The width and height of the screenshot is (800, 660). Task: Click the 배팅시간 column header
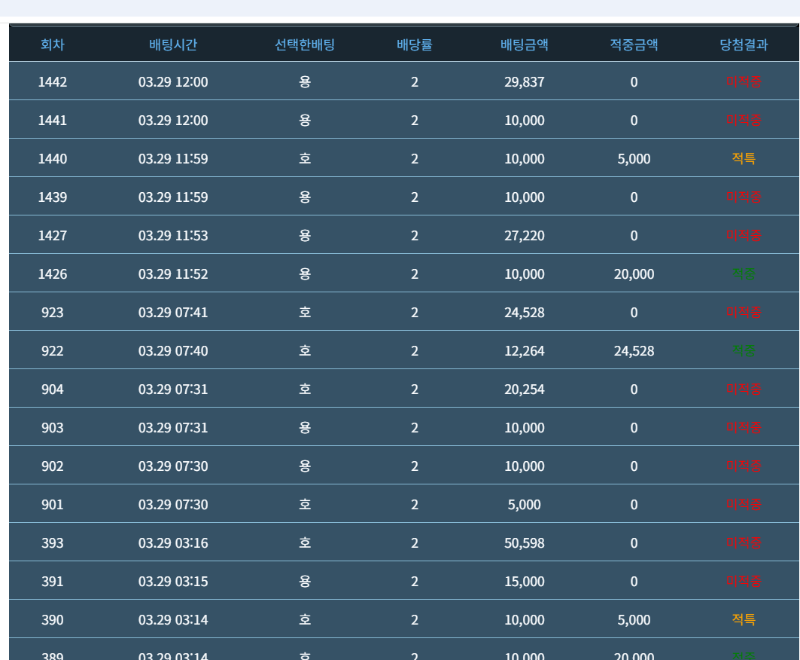[x=173, y=45]
